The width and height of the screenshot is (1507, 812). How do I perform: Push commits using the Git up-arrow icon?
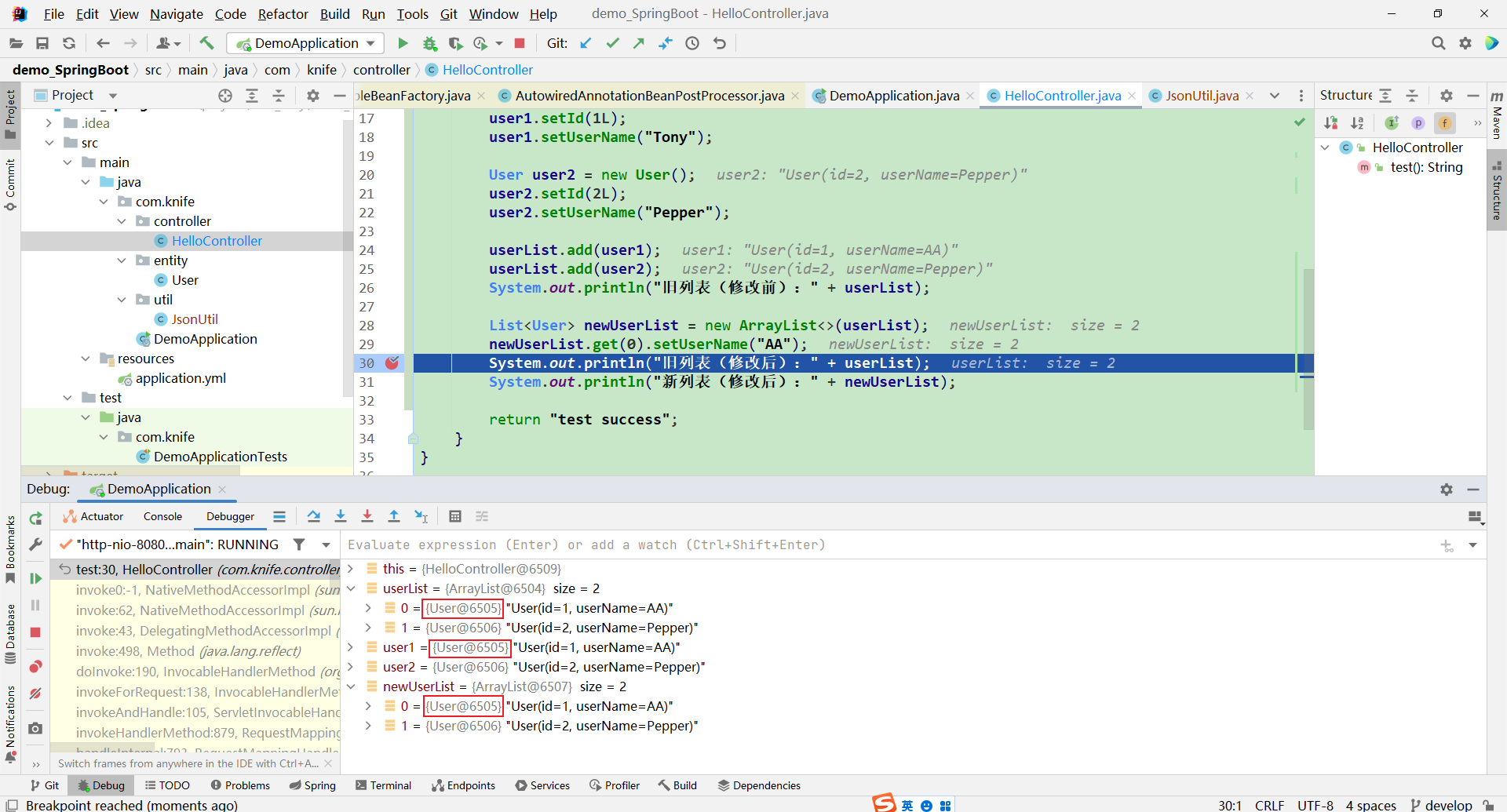point(640,43)
